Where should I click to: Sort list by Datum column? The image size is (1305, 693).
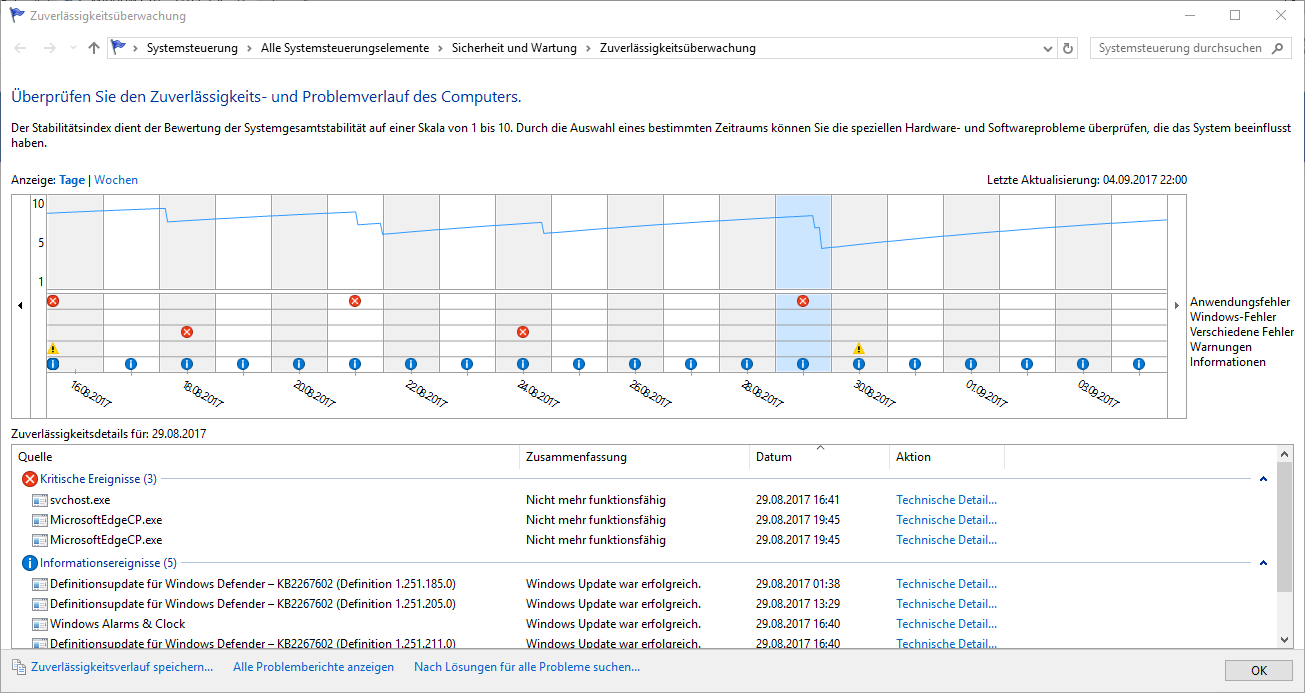819,457
